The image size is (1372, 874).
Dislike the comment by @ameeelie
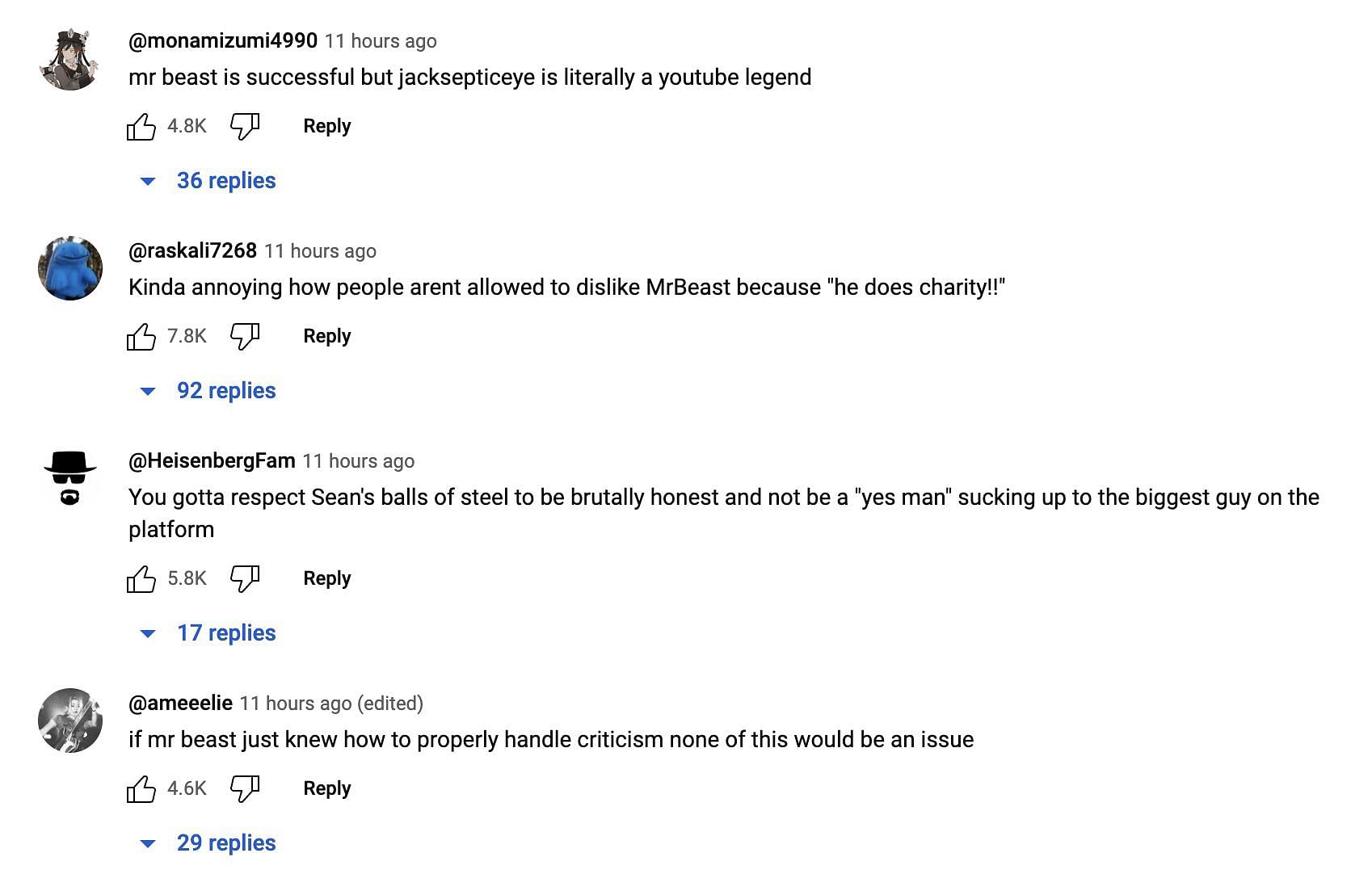coord(245,788)
